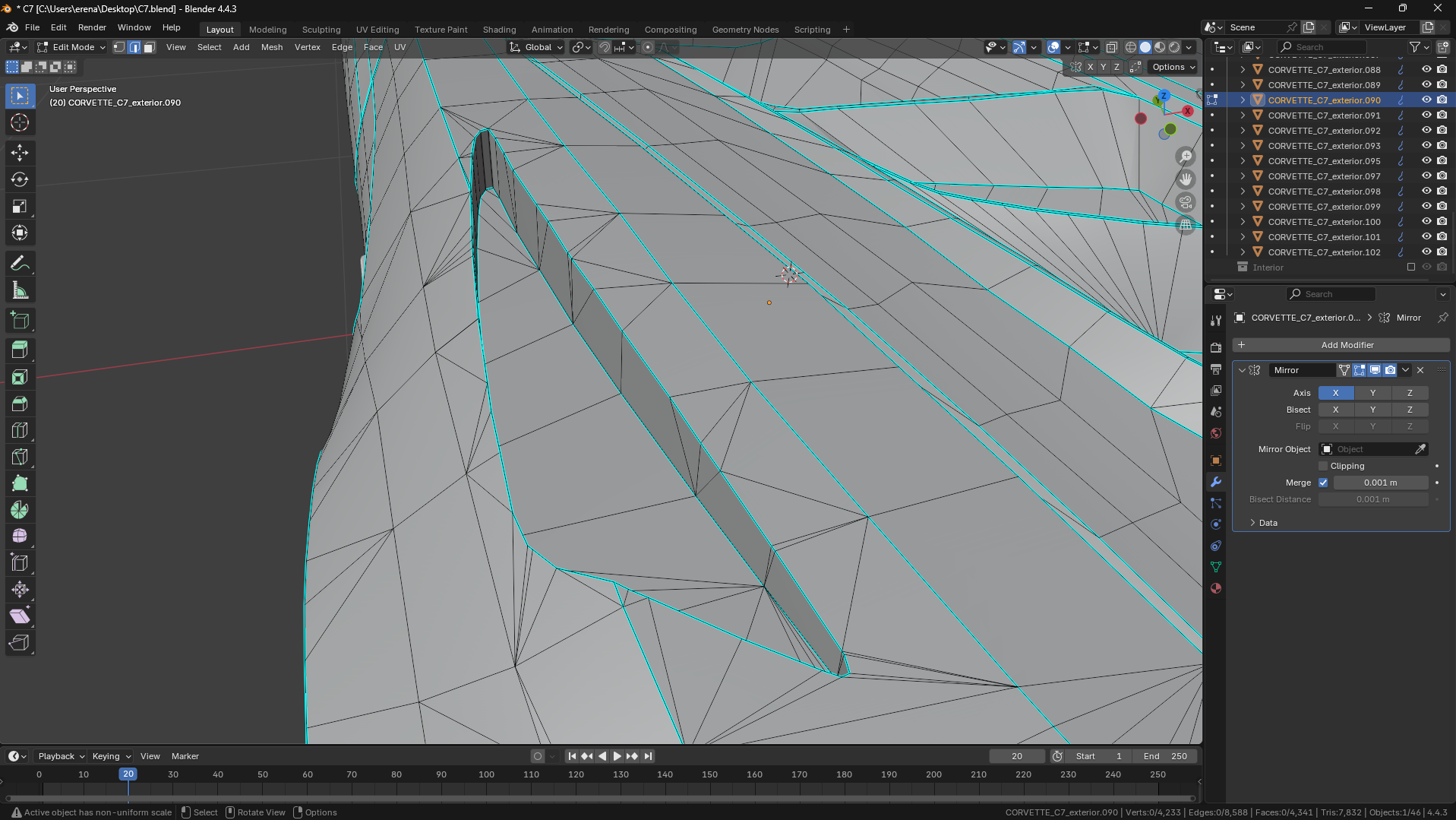Open the Edit Mode dropdown
Screen dimensions: 1456x820
coord(71,47)
